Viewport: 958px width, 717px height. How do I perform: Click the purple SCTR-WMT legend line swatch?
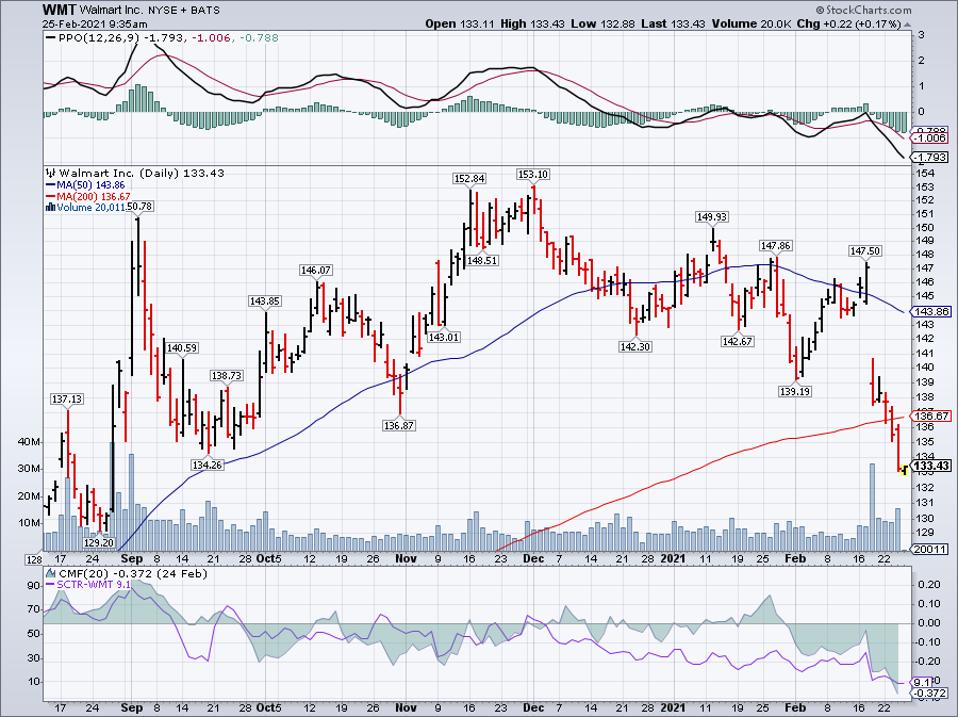pyautogui.click(x=49, y=585)
